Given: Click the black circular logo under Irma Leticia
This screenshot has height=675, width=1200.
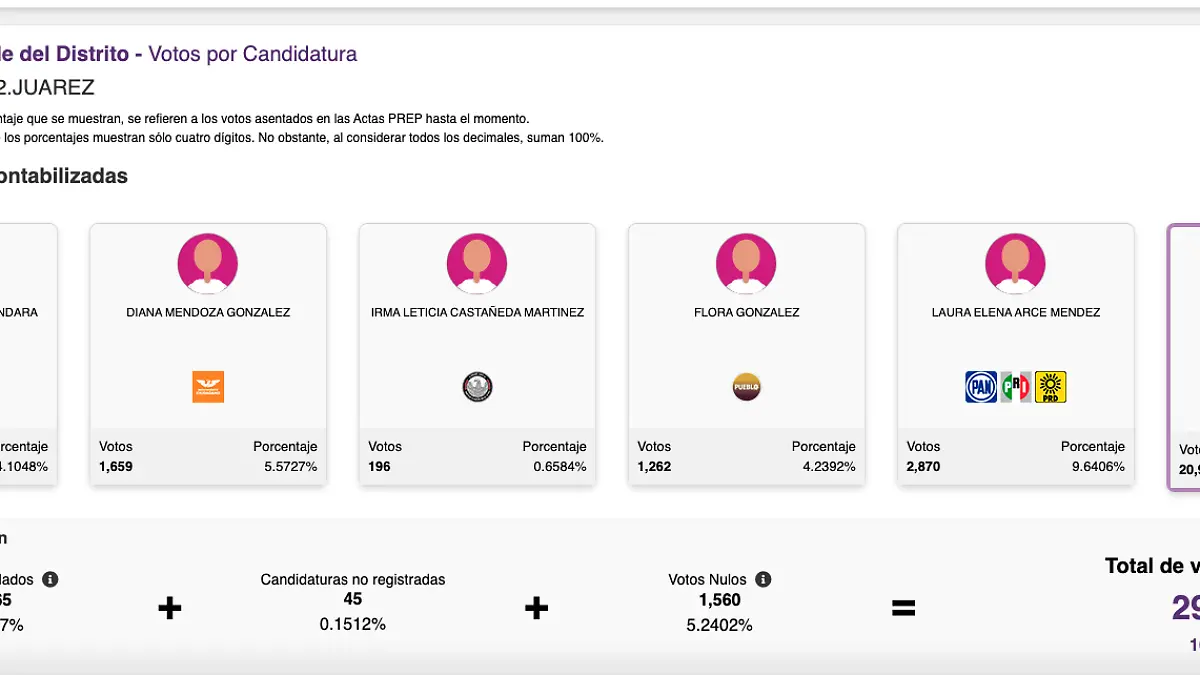Looking at the screenshot, I should coord(477,387).
